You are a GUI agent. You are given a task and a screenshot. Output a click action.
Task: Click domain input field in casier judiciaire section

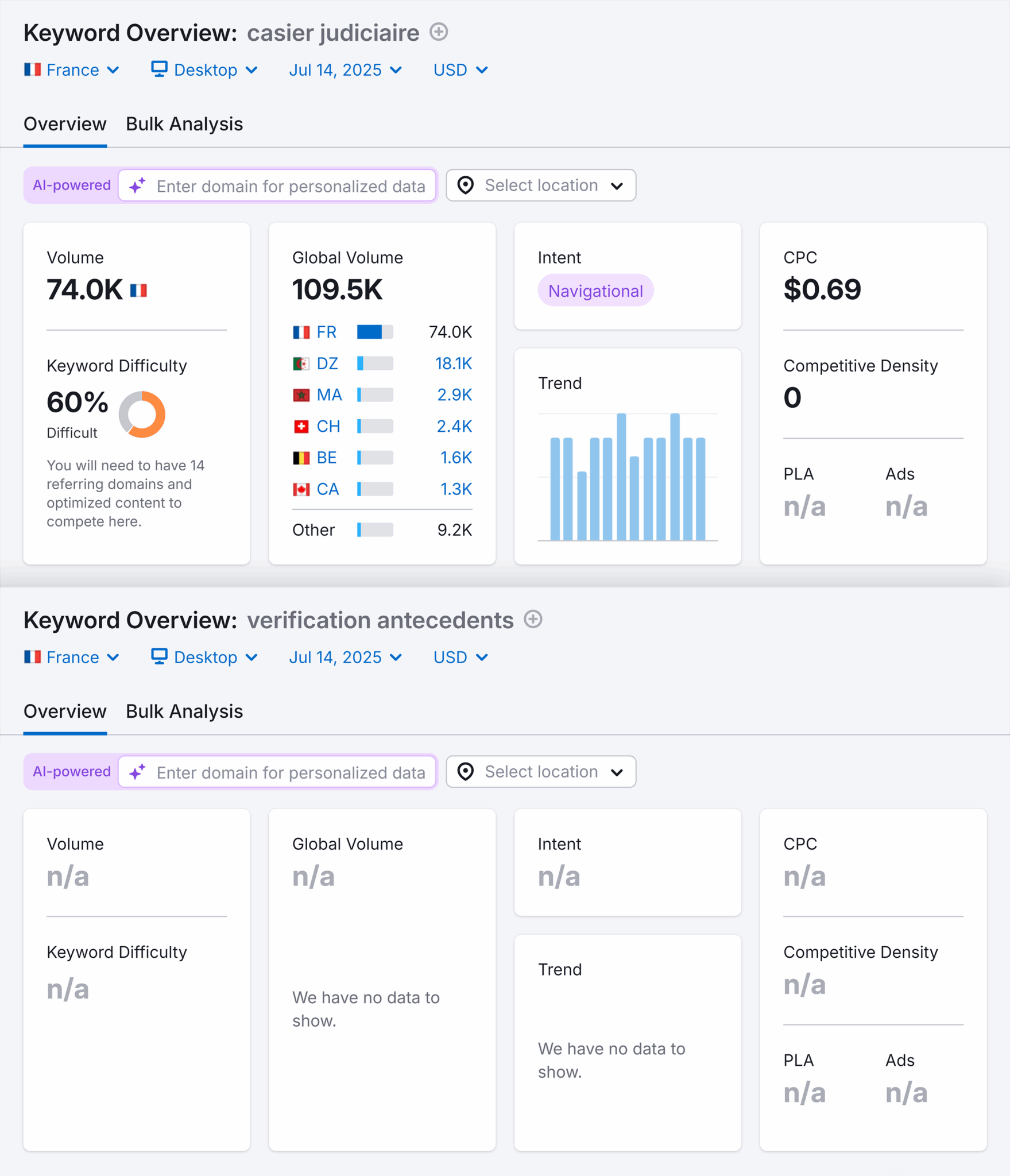pos(277,185)
